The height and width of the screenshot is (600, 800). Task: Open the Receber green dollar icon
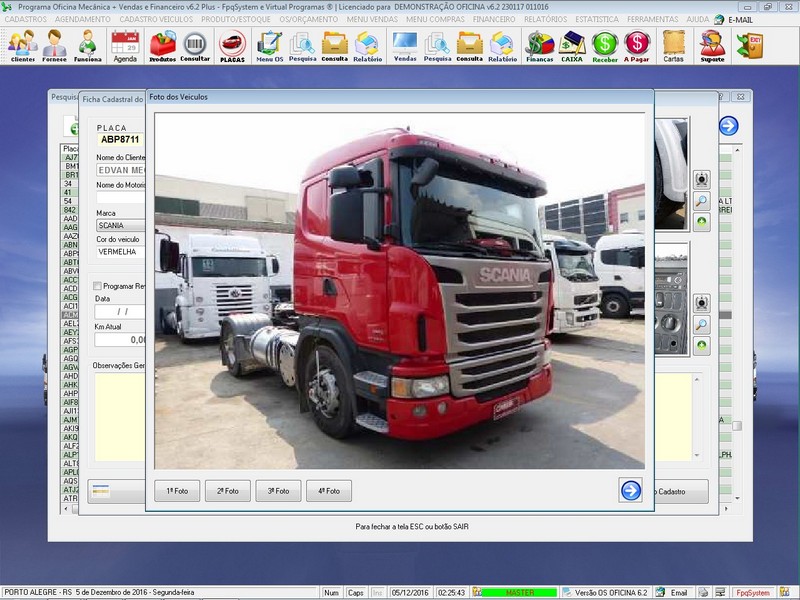tap(604, 46)
